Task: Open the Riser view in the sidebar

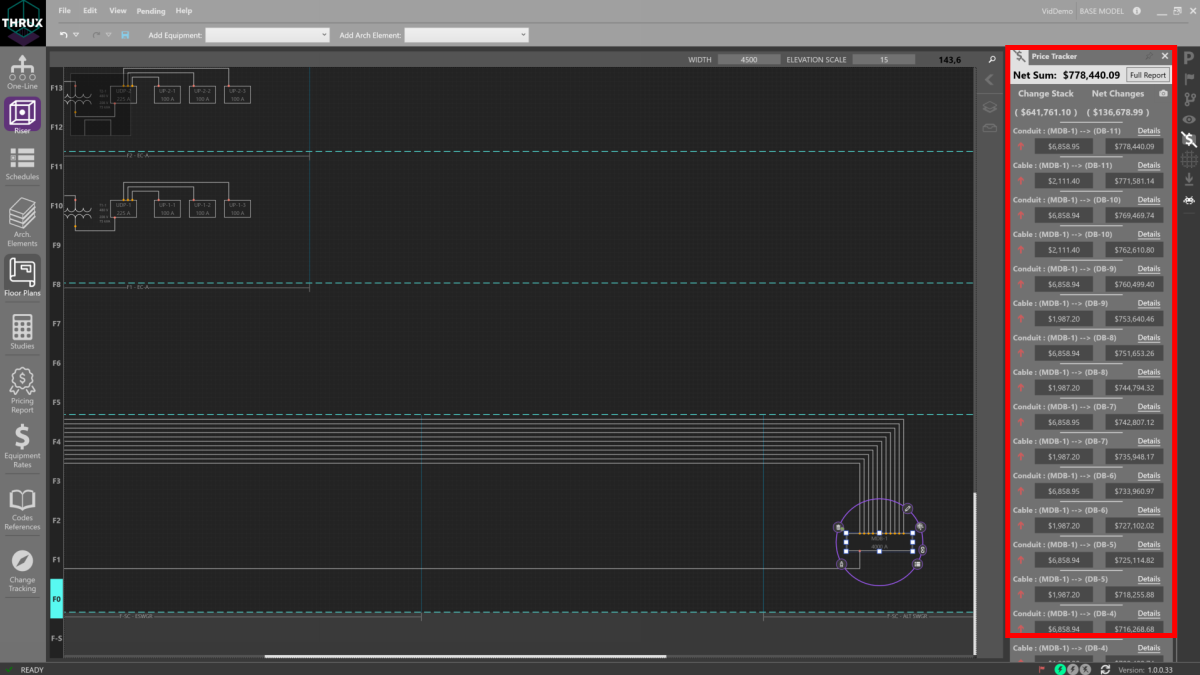Action: click(22, 115)
